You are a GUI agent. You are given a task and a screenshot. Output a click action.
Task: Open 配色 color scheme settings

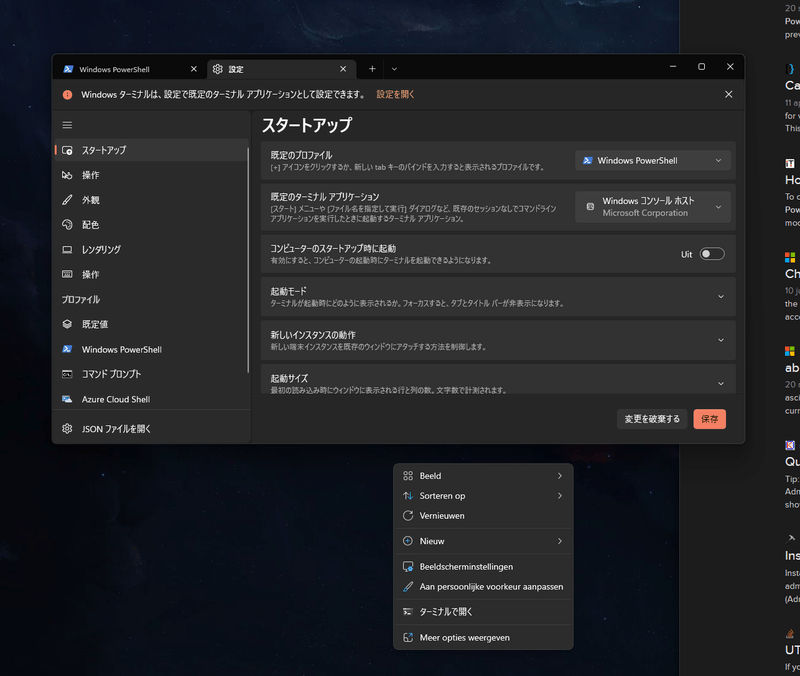click(x=152, y=224)
